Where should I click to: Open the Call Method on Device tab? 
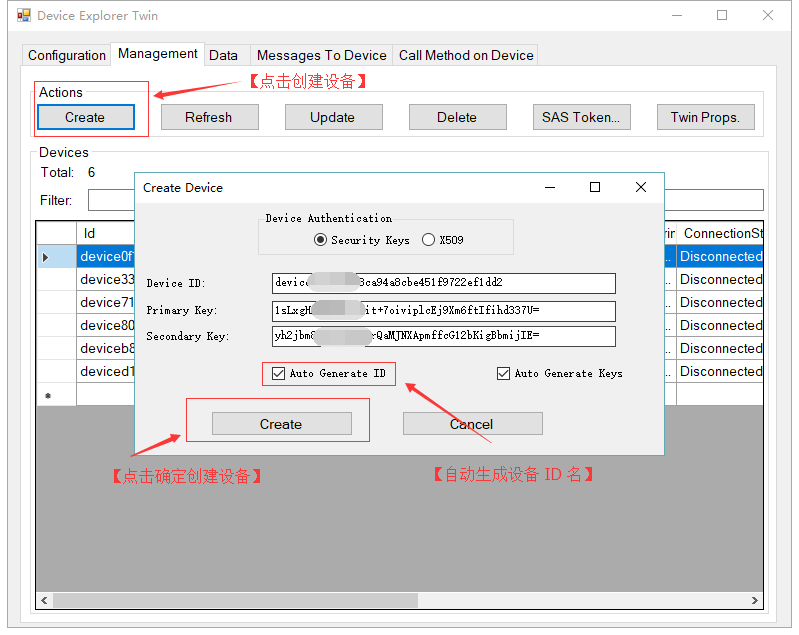point(466,55)
